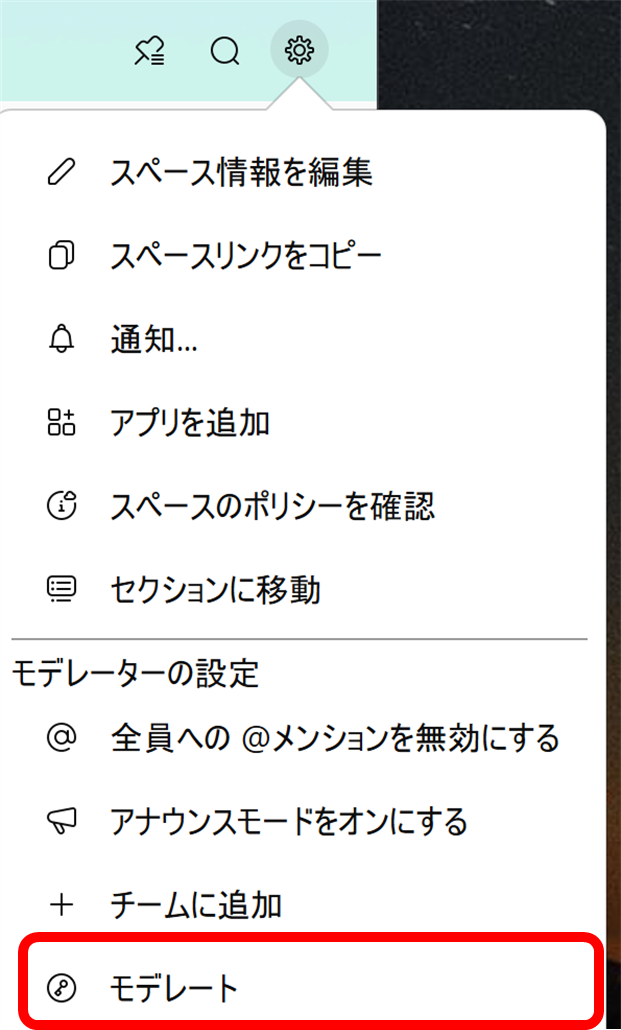This screenshot has height=1030, width=621.
Task: Click the plus icon for チームに追加
Action: tap(62, 905)
